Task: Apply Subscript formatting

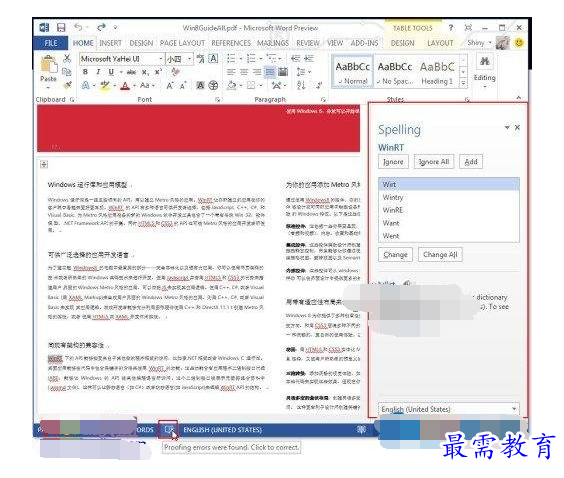Action: click(x=145, y=72)
